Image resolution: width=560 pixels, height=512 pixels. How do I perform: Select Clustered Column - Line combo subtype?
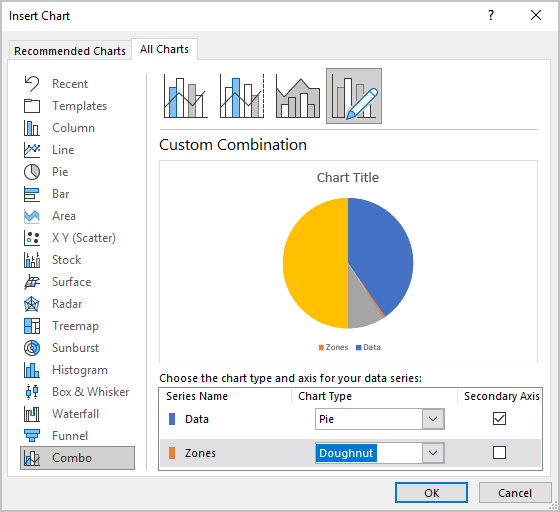point(185,96)
